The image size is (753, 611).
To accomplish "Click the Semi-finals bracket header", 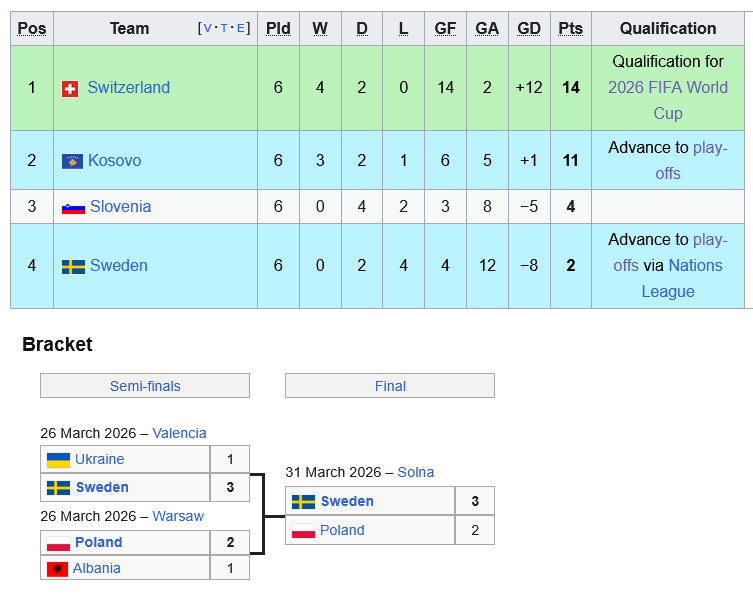I will [x=145, y=386].
